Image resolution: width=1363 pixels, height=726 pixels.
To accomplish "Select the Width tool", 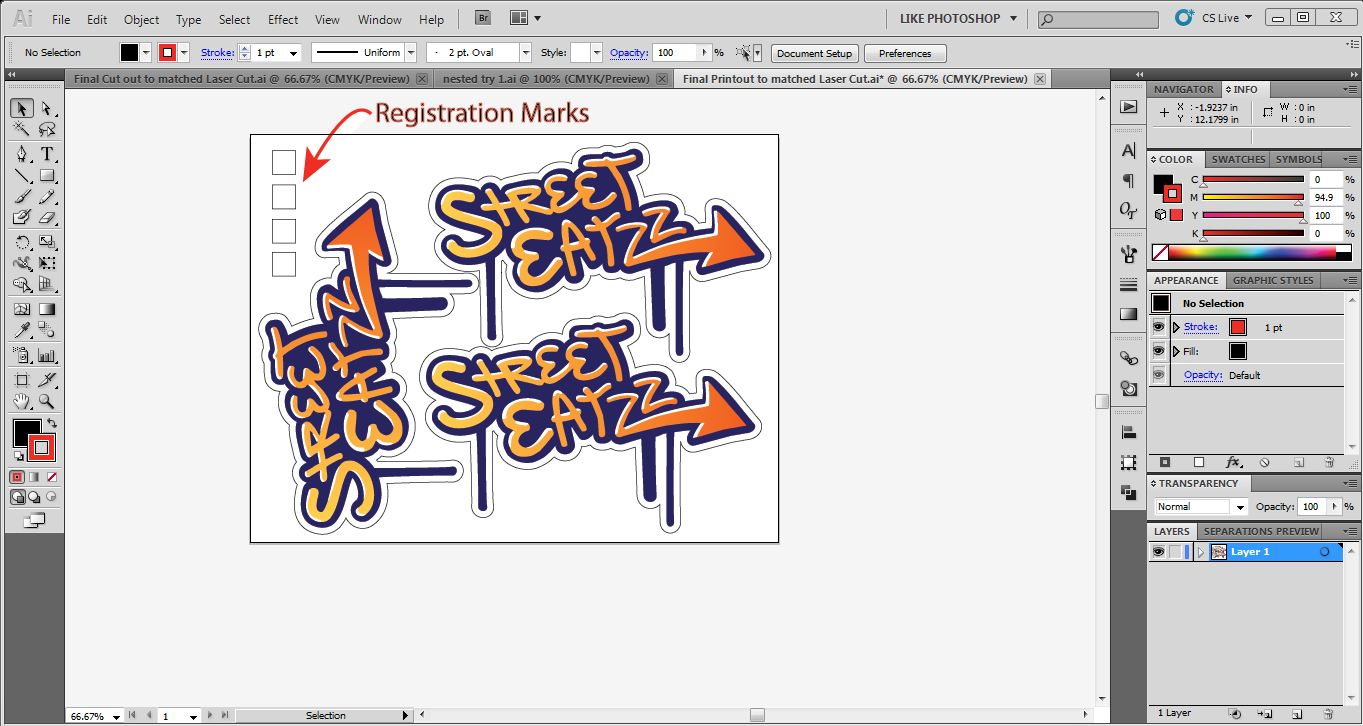I will pyautogui.click(x=22, y=263).
